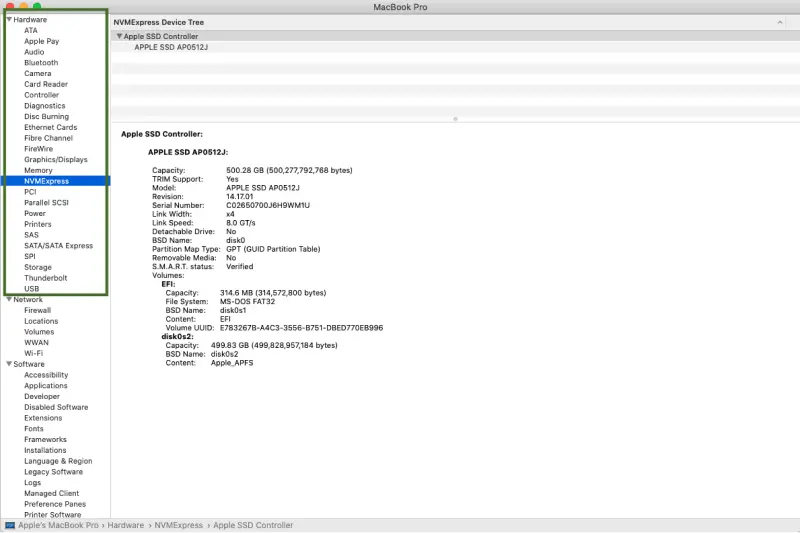Collapse the Software section triangle
Screen dimensions: 800x533
click(9, 364)
